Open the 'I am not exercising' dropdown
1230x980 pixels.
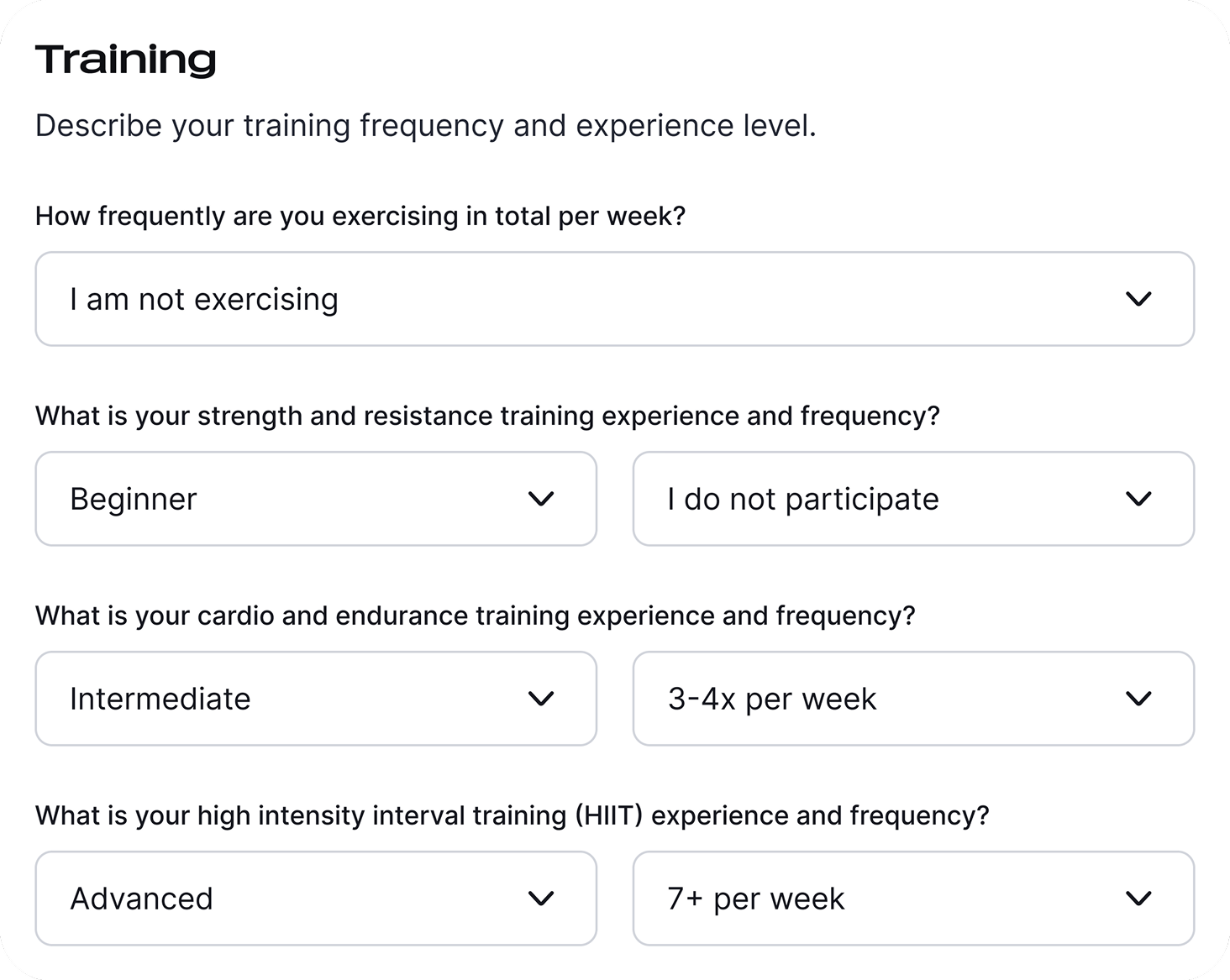click(x=614, y=299)
